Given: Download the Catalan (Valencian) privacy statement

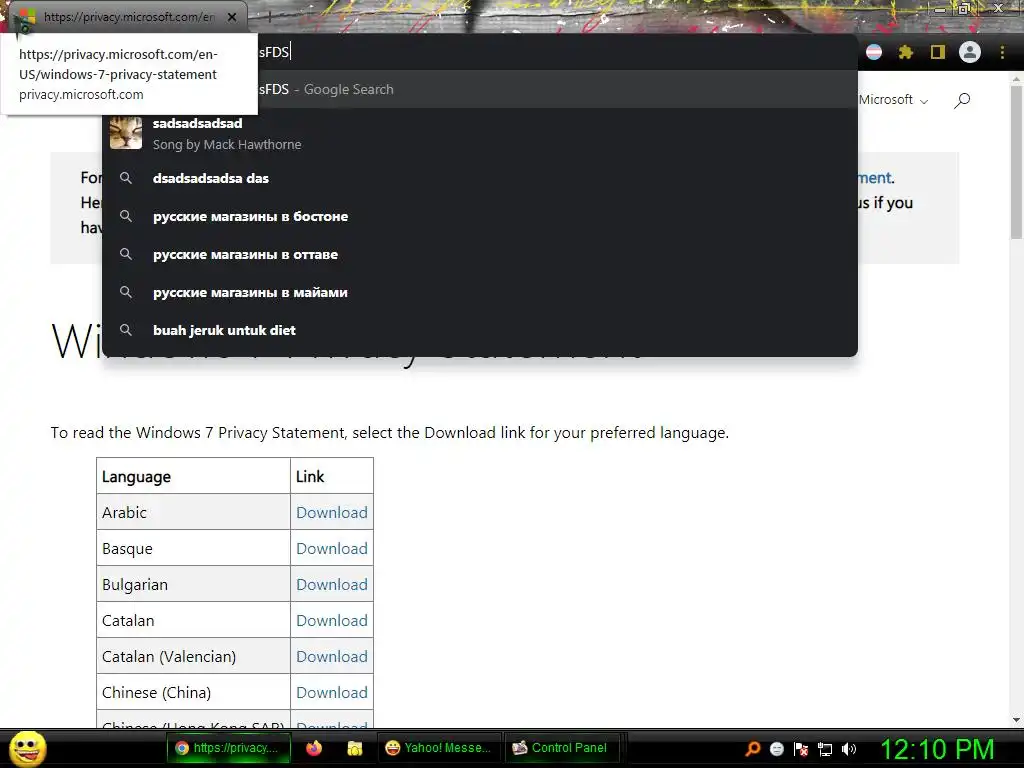Looking at the screenshot, I should pyautogui.click(x=332, y=656).
